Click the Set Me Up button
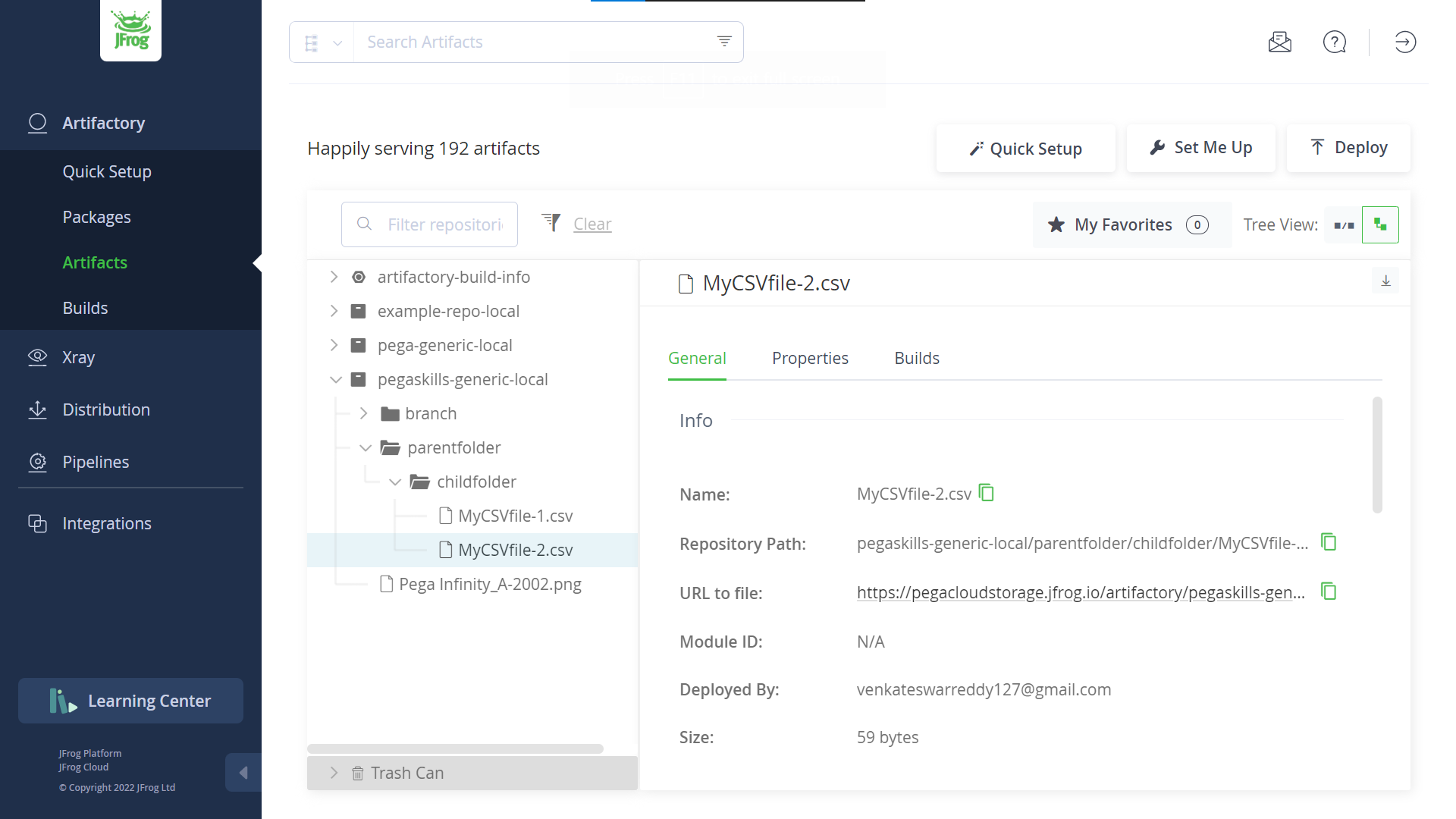1456x819 pixels. [1200, 148]
